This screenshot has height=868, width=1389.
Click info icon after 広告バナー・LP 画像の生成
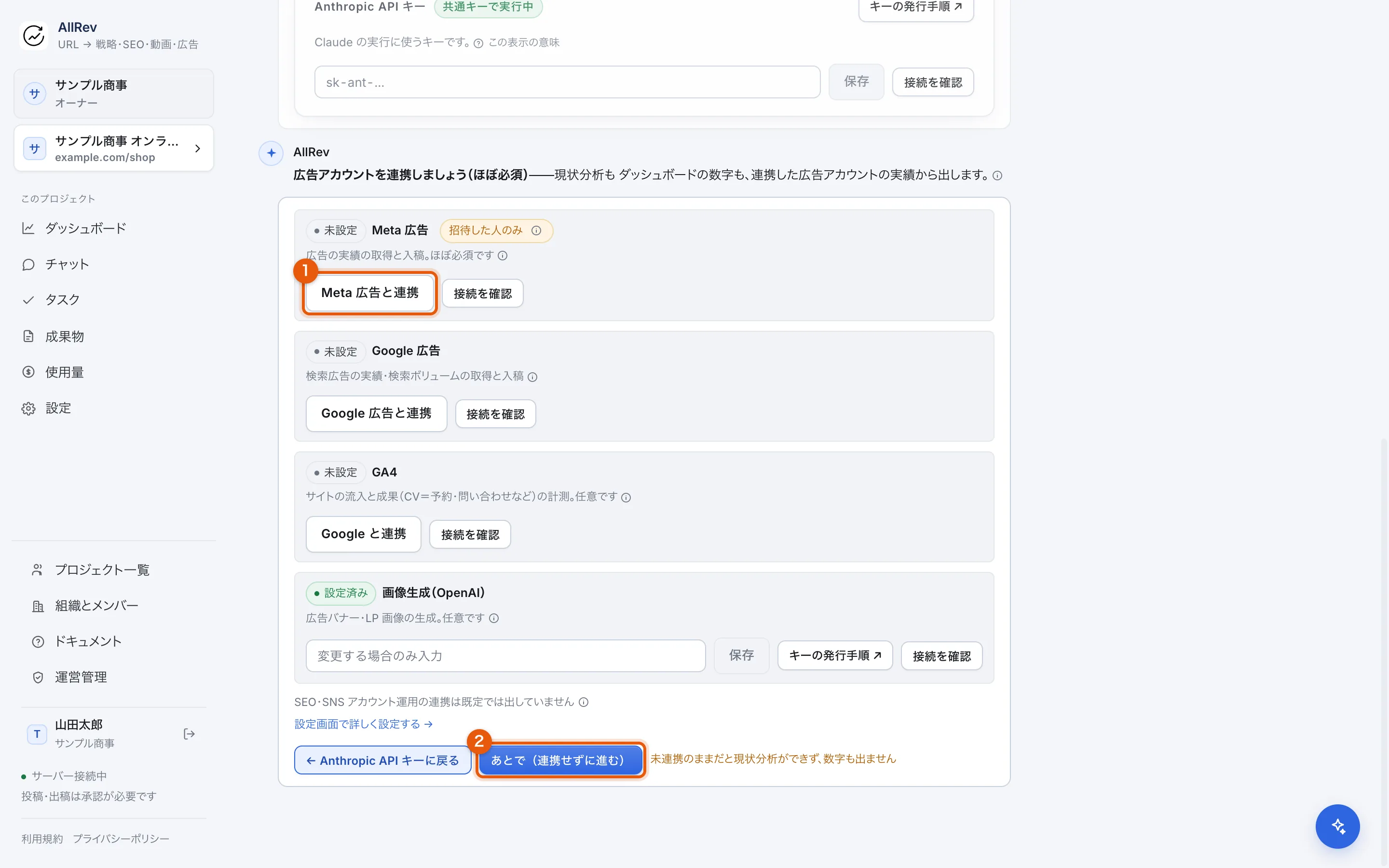tap(493, 618)
